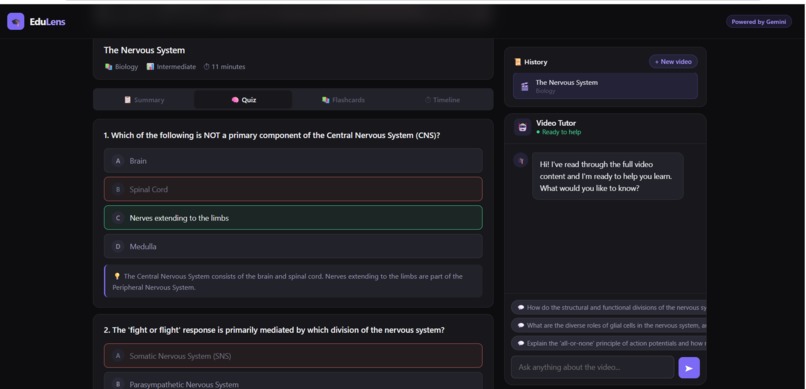Select answer A Brain in question 1
The height and width of the screenshot is (389, 806).
(293, 161)
